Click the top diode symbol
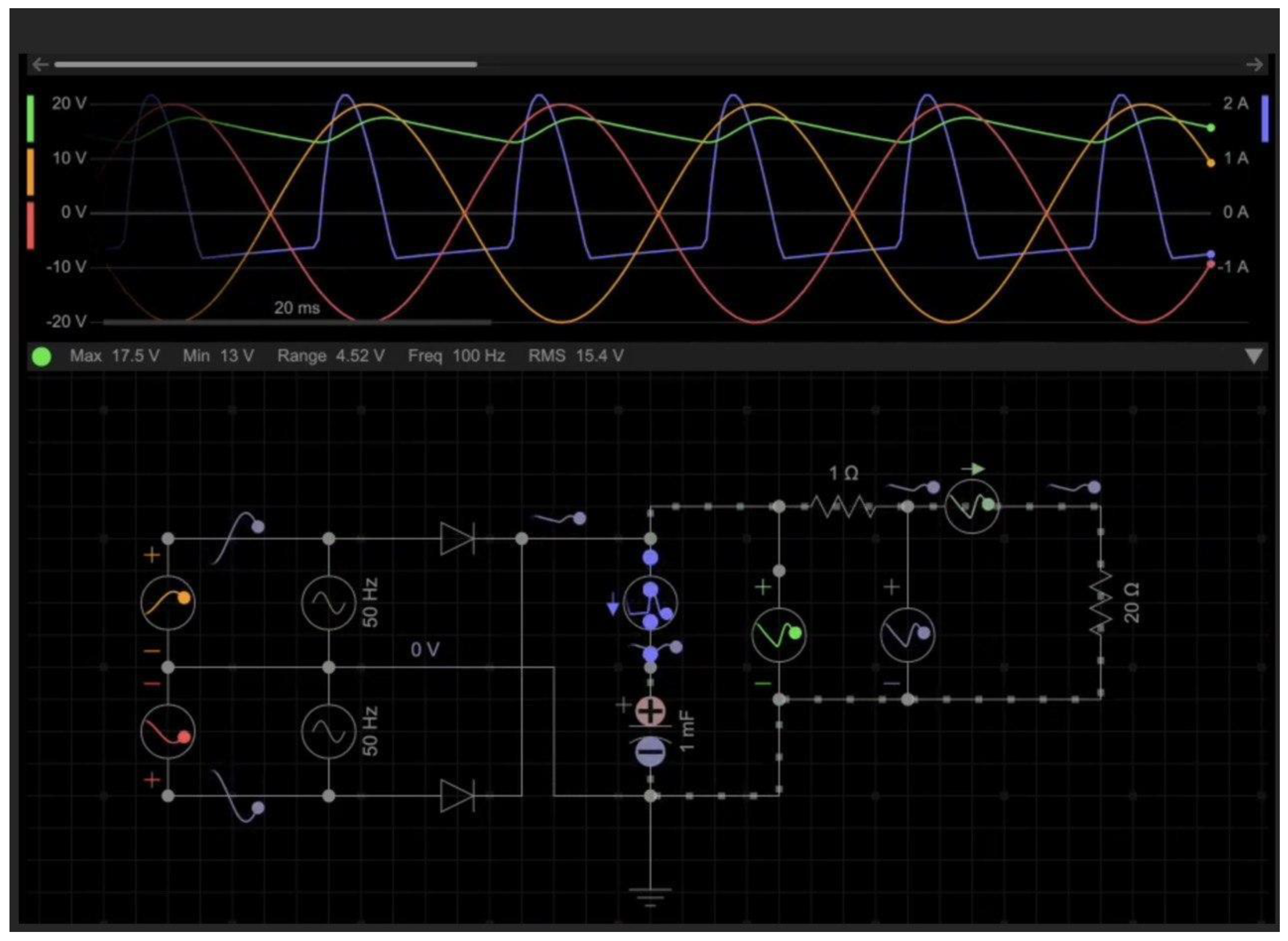 tap(458, 539)
